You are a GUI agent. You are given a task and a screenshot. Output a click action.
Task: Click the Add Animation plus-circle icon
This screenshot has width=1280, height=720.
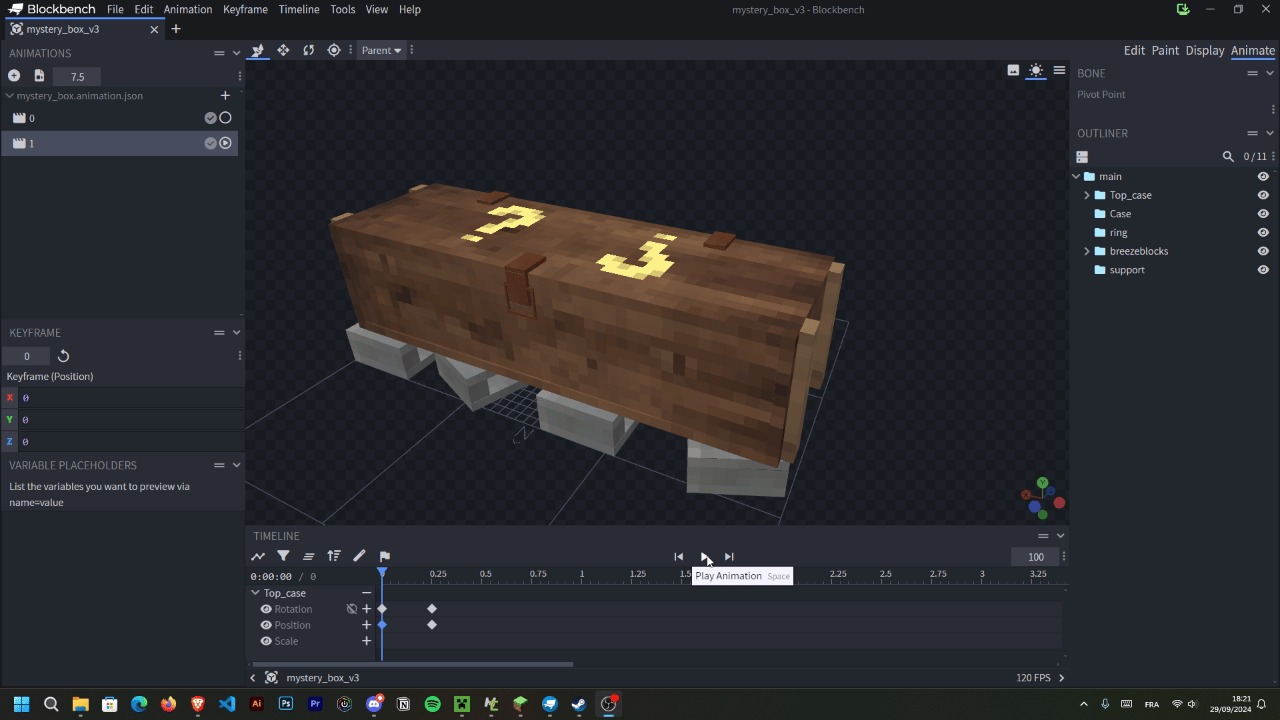14,76
